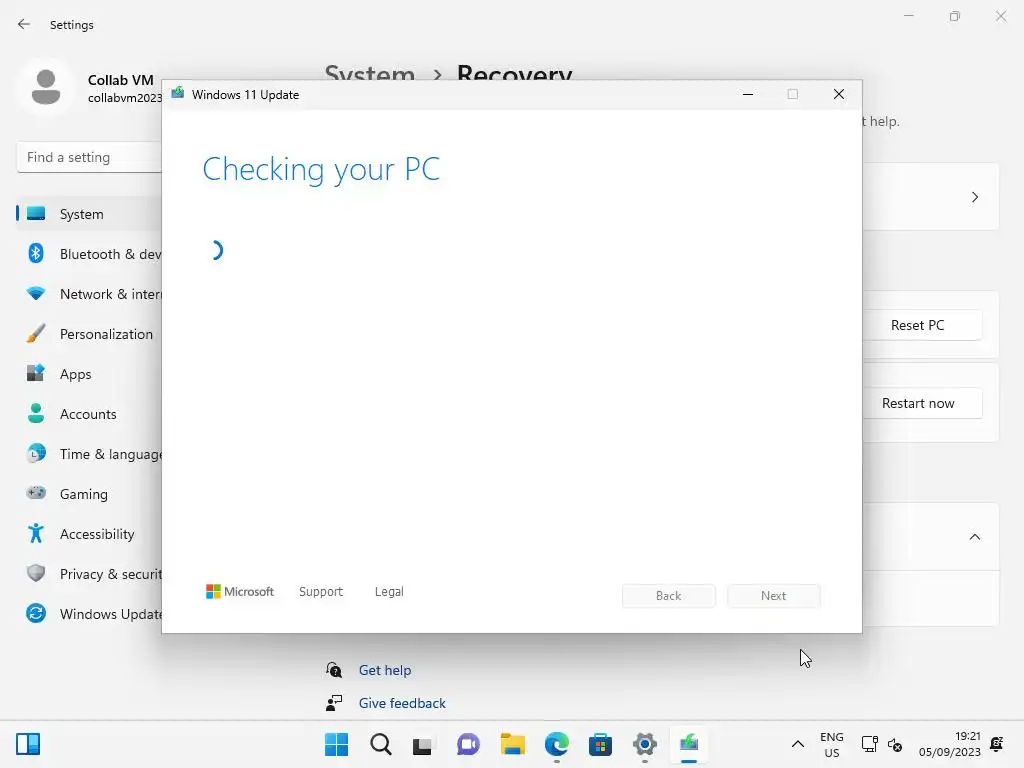Open taskbar Search
Screen dimensions: 1024x768
[381, 744]
